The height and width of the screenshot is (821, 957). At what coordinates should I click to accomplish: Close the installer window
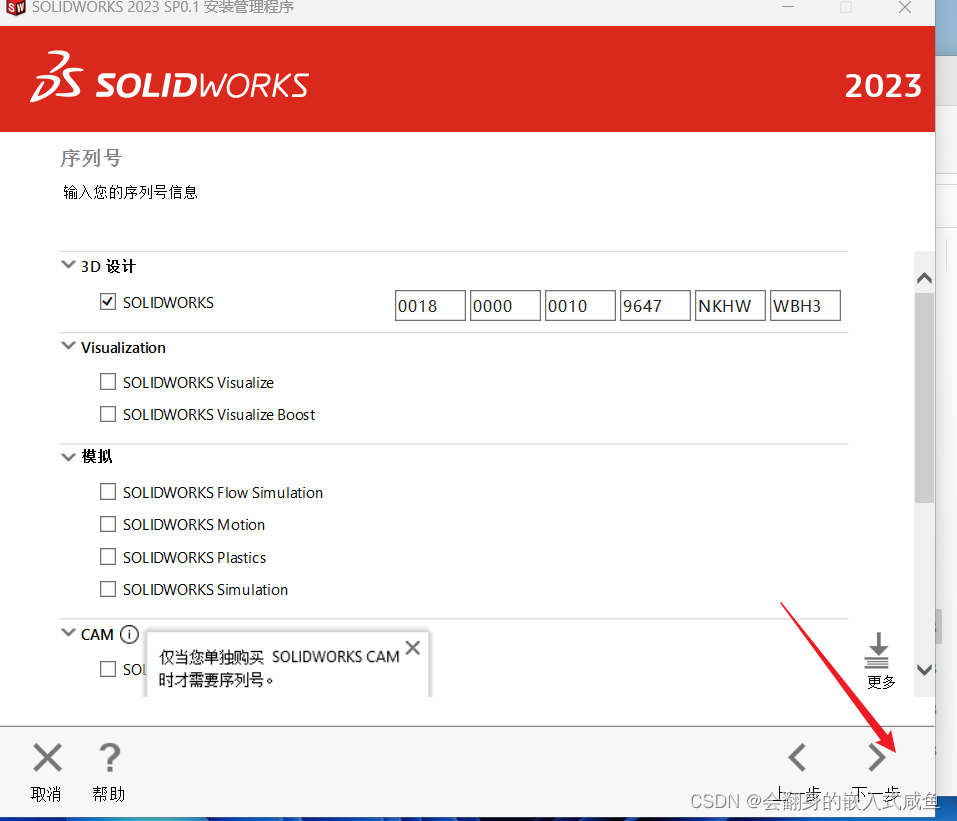tap(905, 7)
